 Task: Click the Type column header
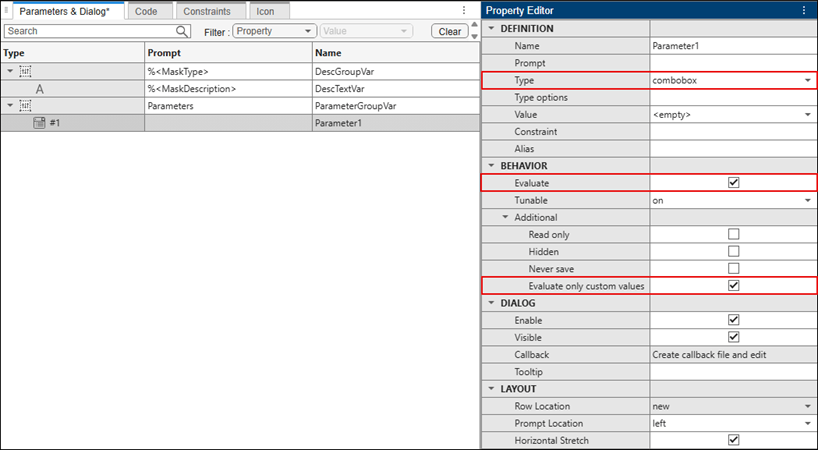[x=73, y=53]
